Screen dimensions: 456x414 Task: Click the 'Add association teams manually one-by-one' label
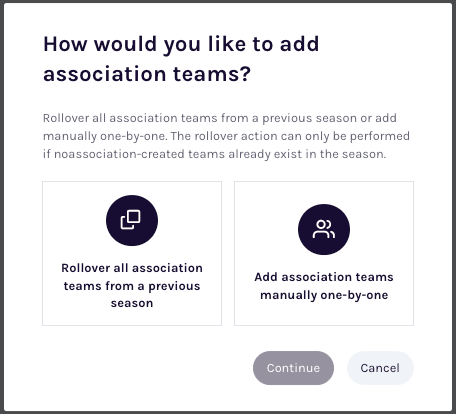[x=324, y=286]
